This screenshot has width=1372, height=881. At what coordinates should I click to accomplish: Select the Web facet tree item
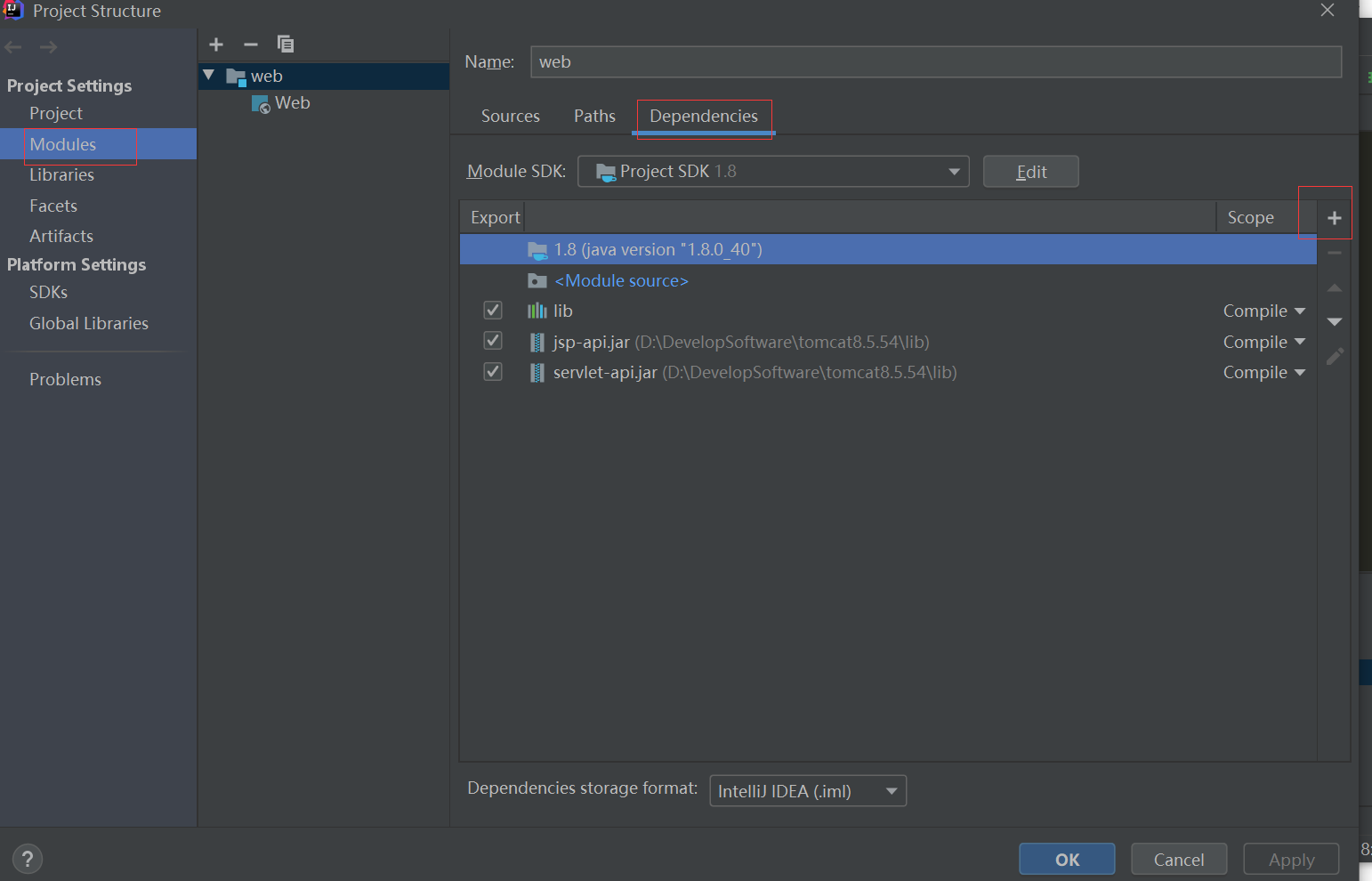pos(324,103)
